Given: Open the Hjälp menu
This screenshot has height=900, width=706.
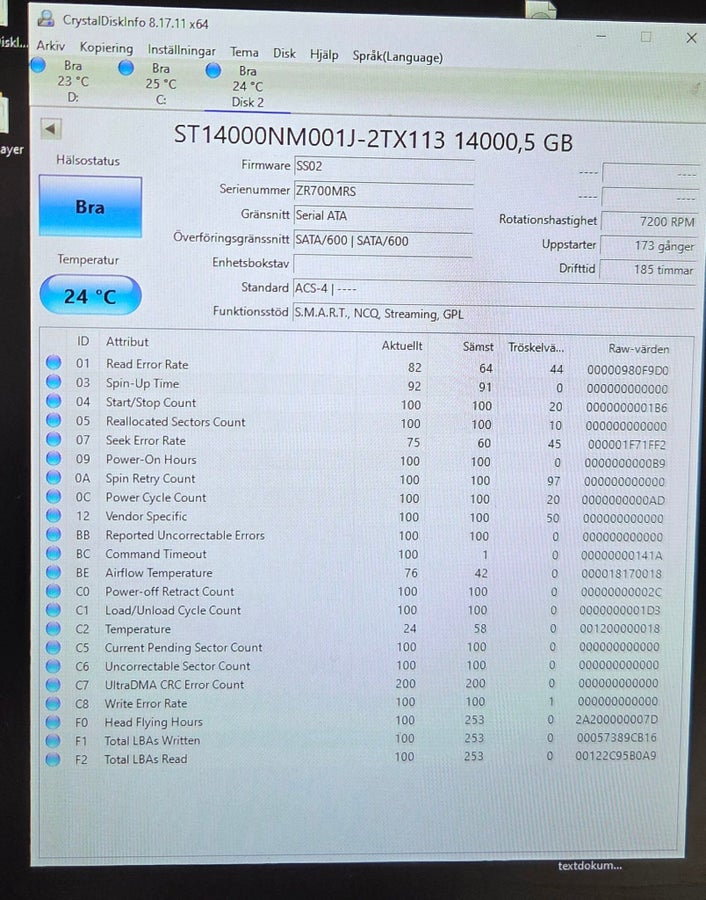Looking at the screenshot, I should pyautogui.click(x=324, y=55).
